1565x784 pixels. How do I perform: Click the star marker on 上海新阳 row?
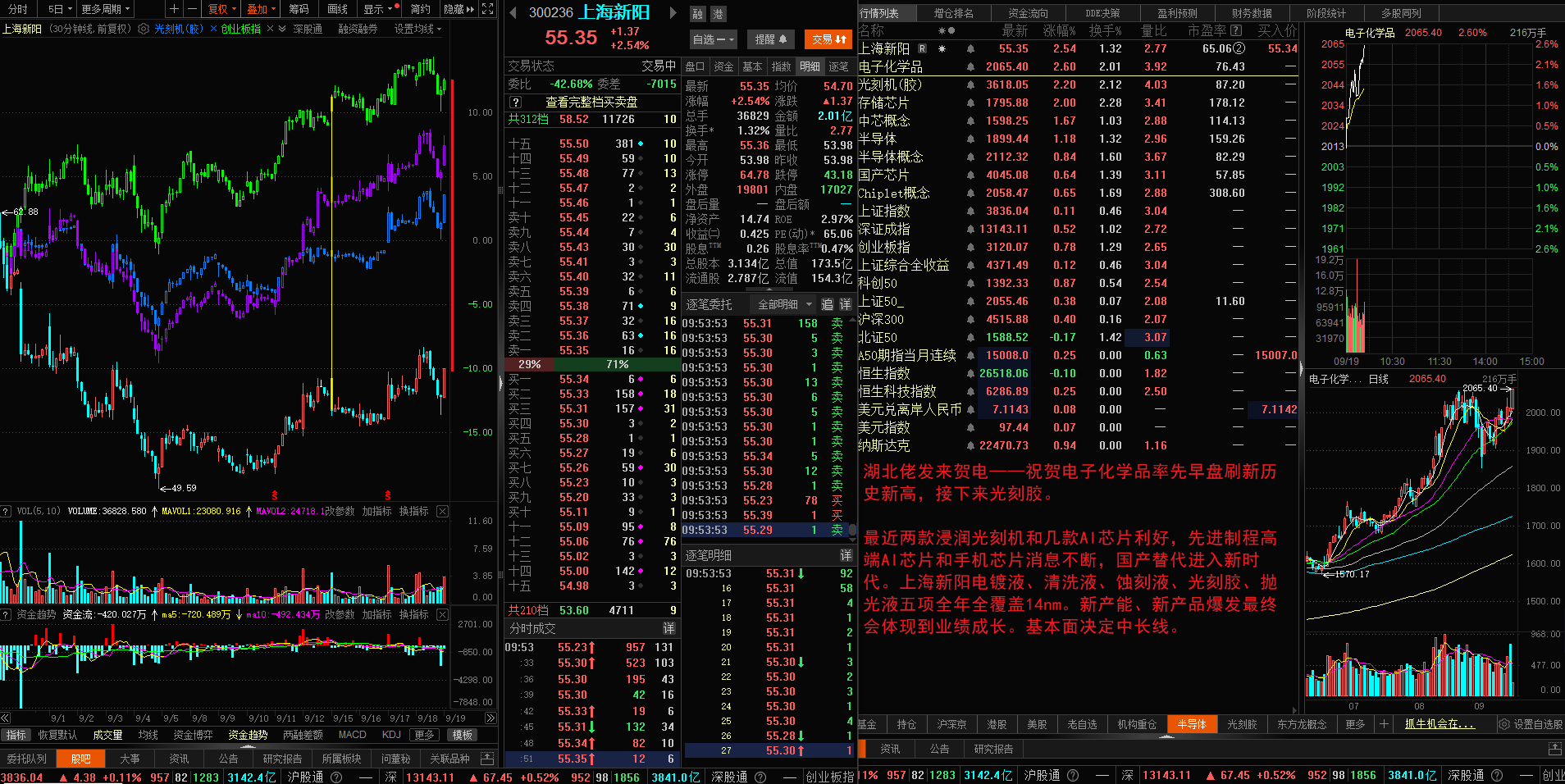(x=942, y=48)
